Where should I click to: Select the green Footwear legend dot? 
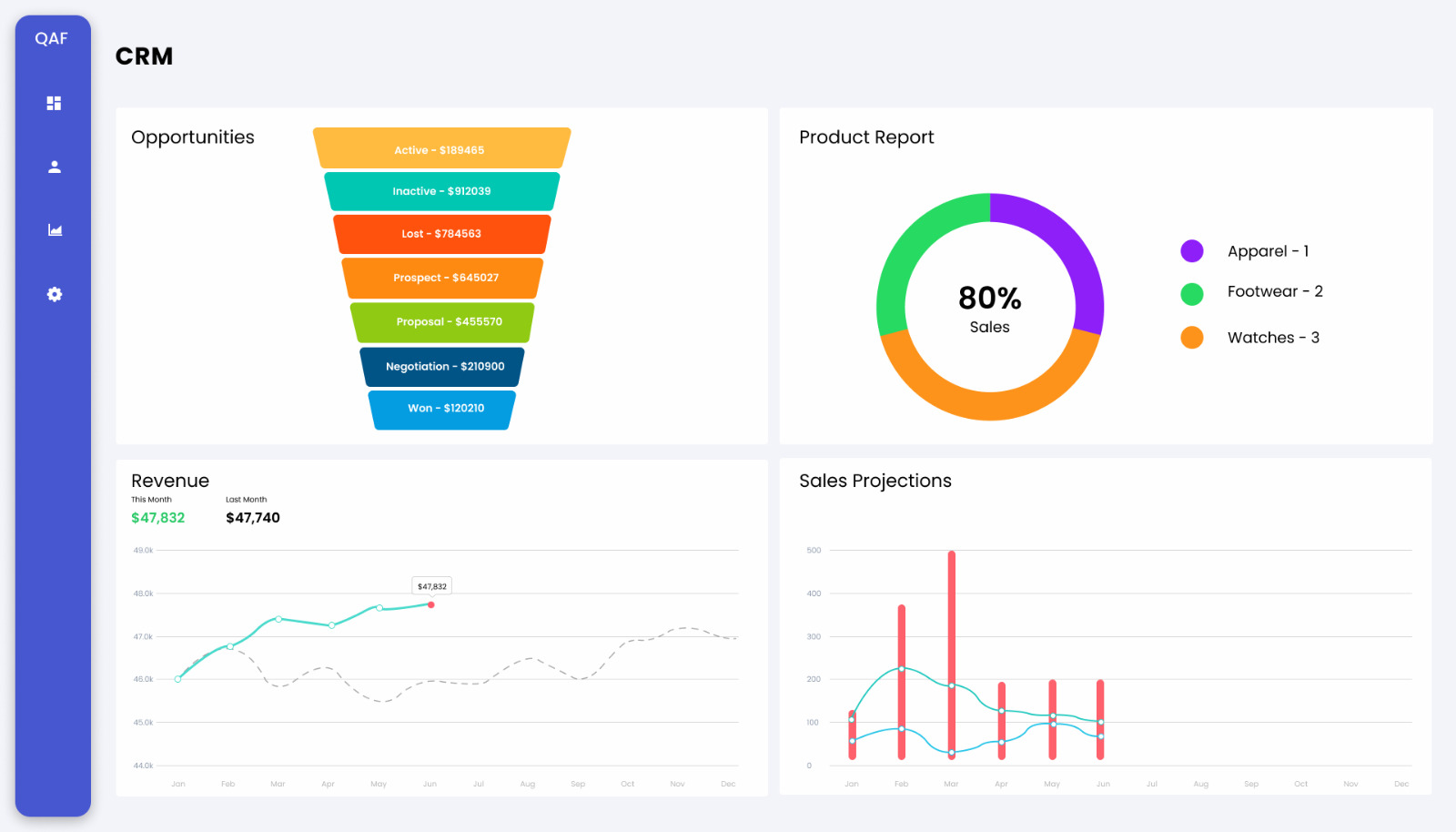coord(1192,293)
